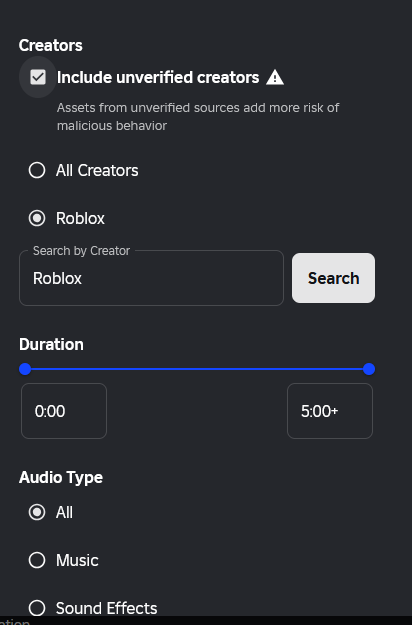Click the right handle of the Duration slider
Viewport: 412px width, 625px height.
(x=369, y=369)
